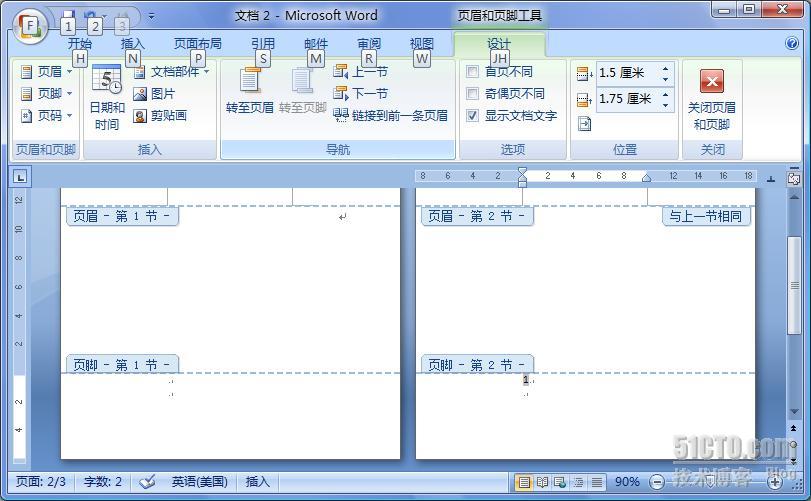This screenshot has width=811, height=501.
Task: Click vertical scrollbar up arrow
Action: point(794,198)
